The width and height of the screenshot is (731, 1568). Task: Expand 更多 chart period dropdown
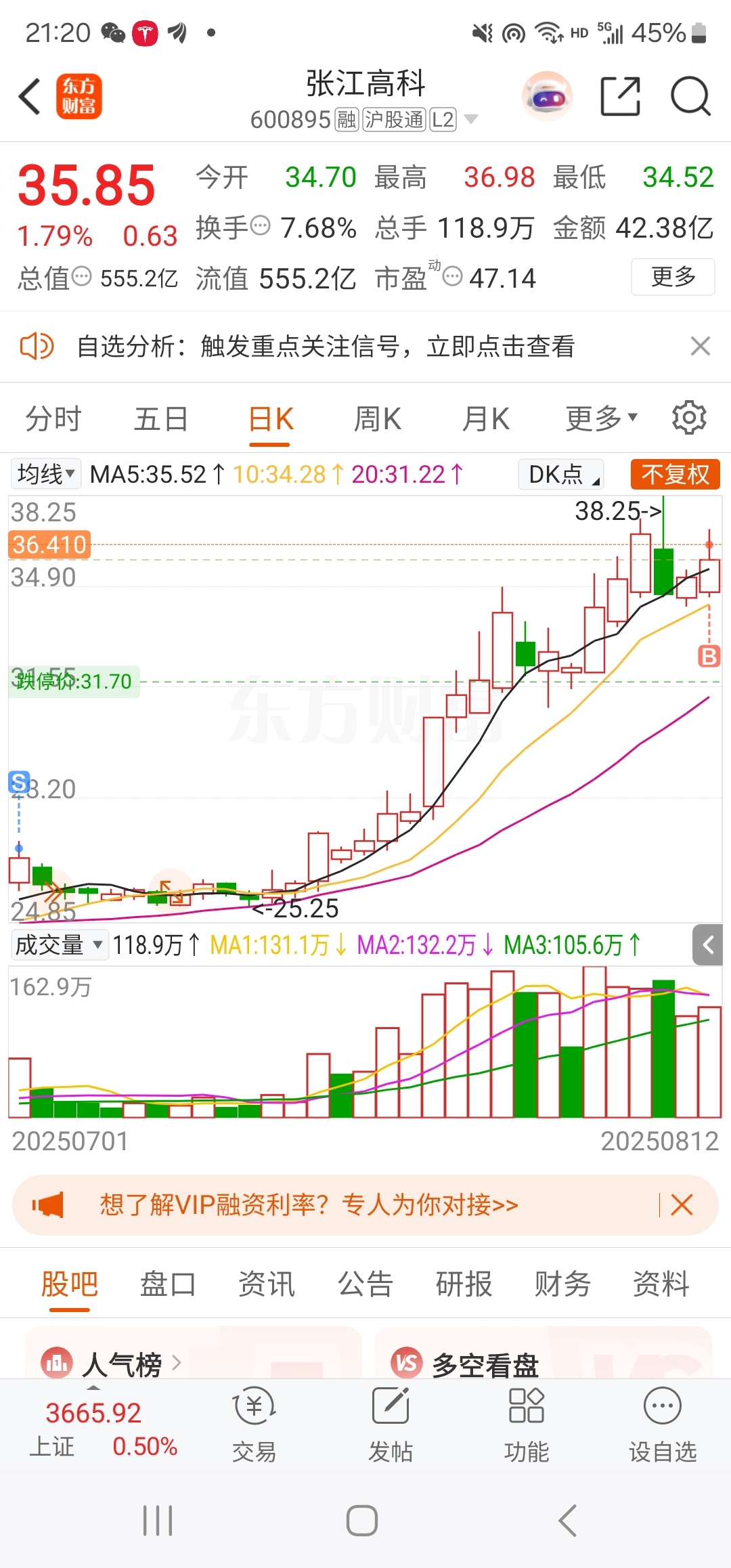click(602, 418)
